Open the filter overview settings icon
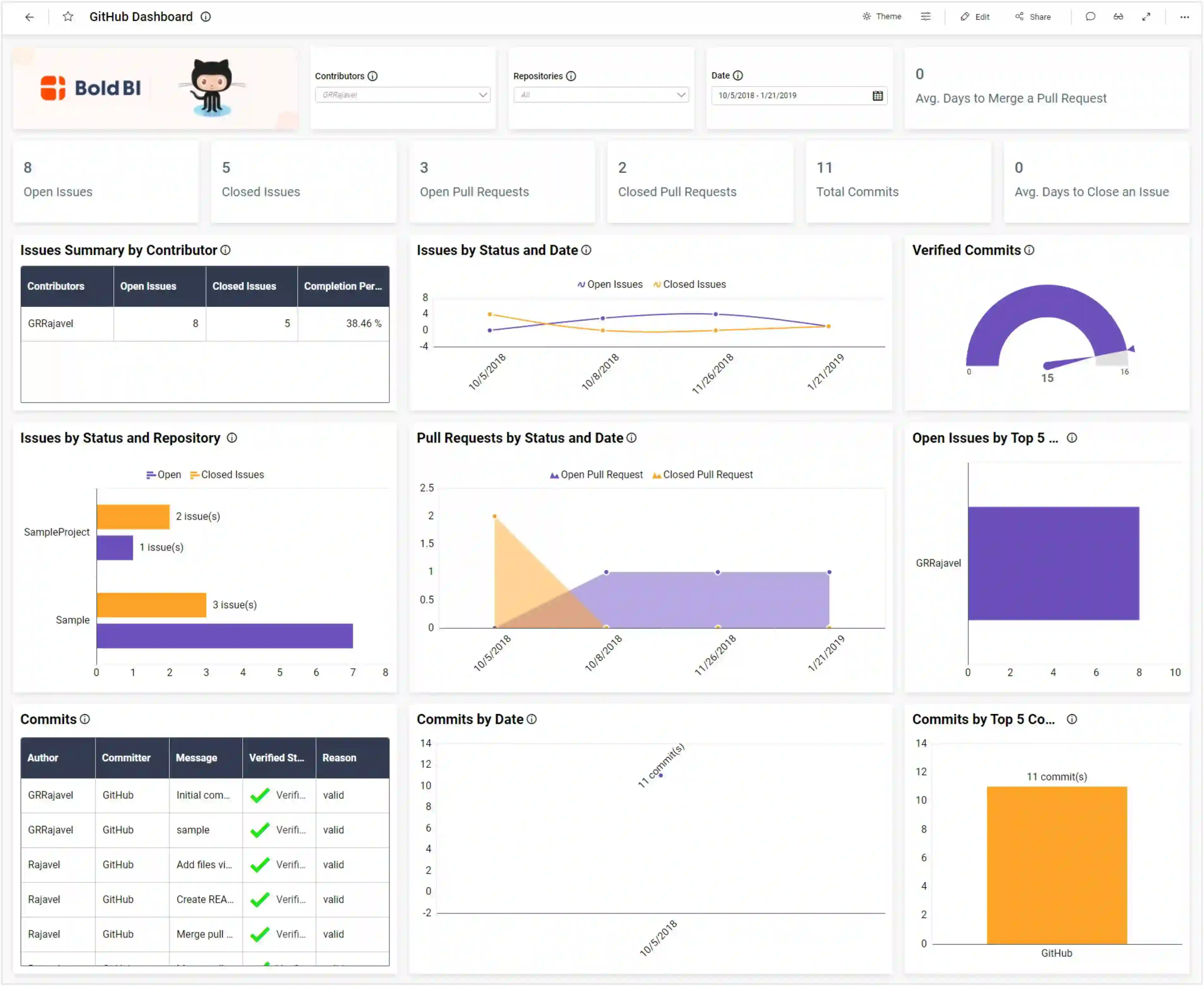The width and height of the screenshot is (1204, 986). [x=926, y=16]
